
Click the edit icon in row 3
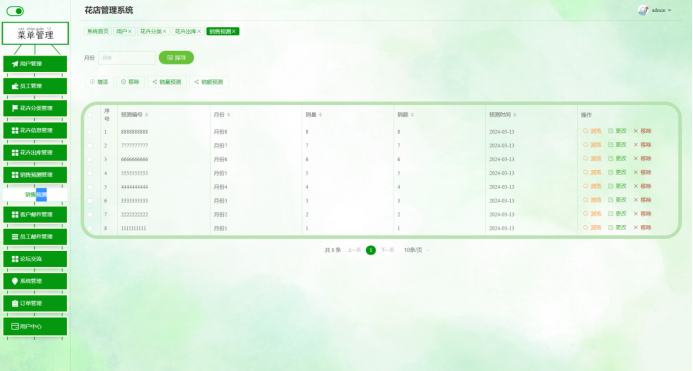pyautogui.click(x=611, y=158)
